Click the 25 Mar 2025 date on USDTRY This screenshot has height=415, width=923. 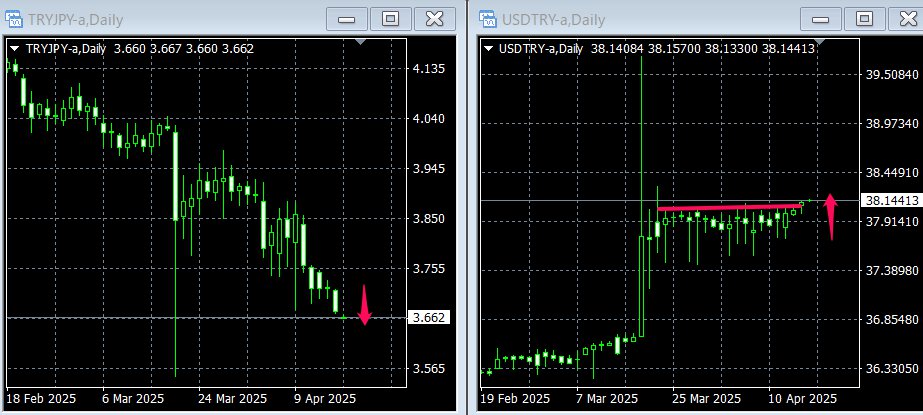[707, 399]
